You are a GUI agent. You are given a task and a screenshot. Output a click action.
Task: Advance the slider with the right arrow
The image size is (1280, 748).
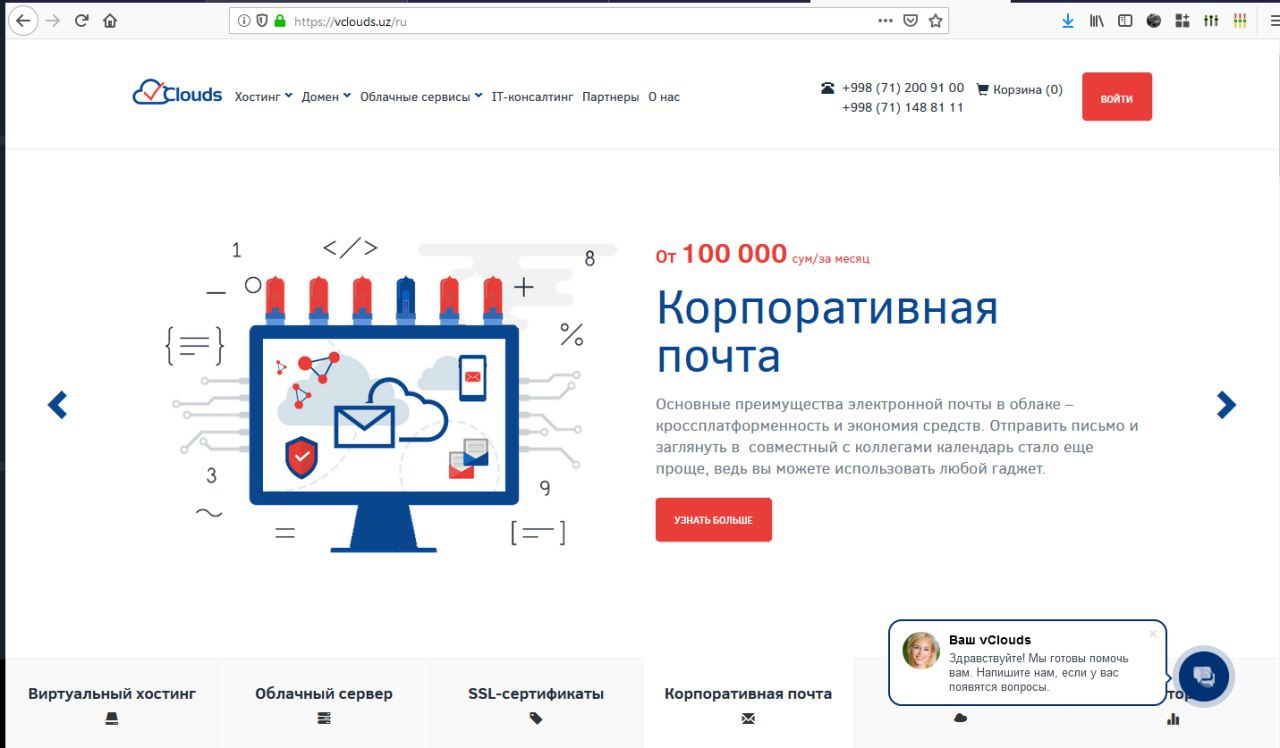[1226, 404]
